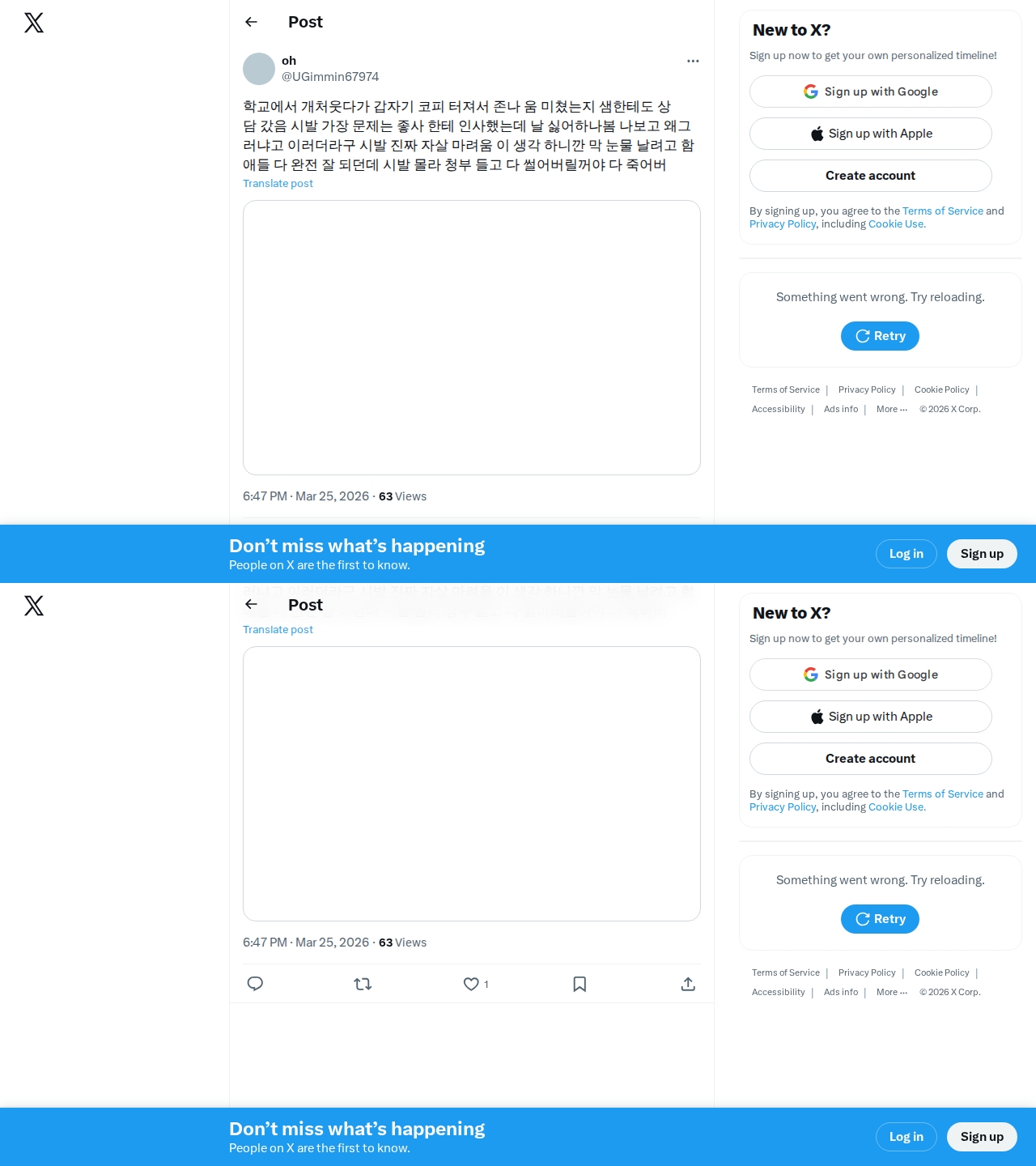1036x1166 pixels.
Task: Click Log in on the middle blue banner
Action: click(906, 554)
